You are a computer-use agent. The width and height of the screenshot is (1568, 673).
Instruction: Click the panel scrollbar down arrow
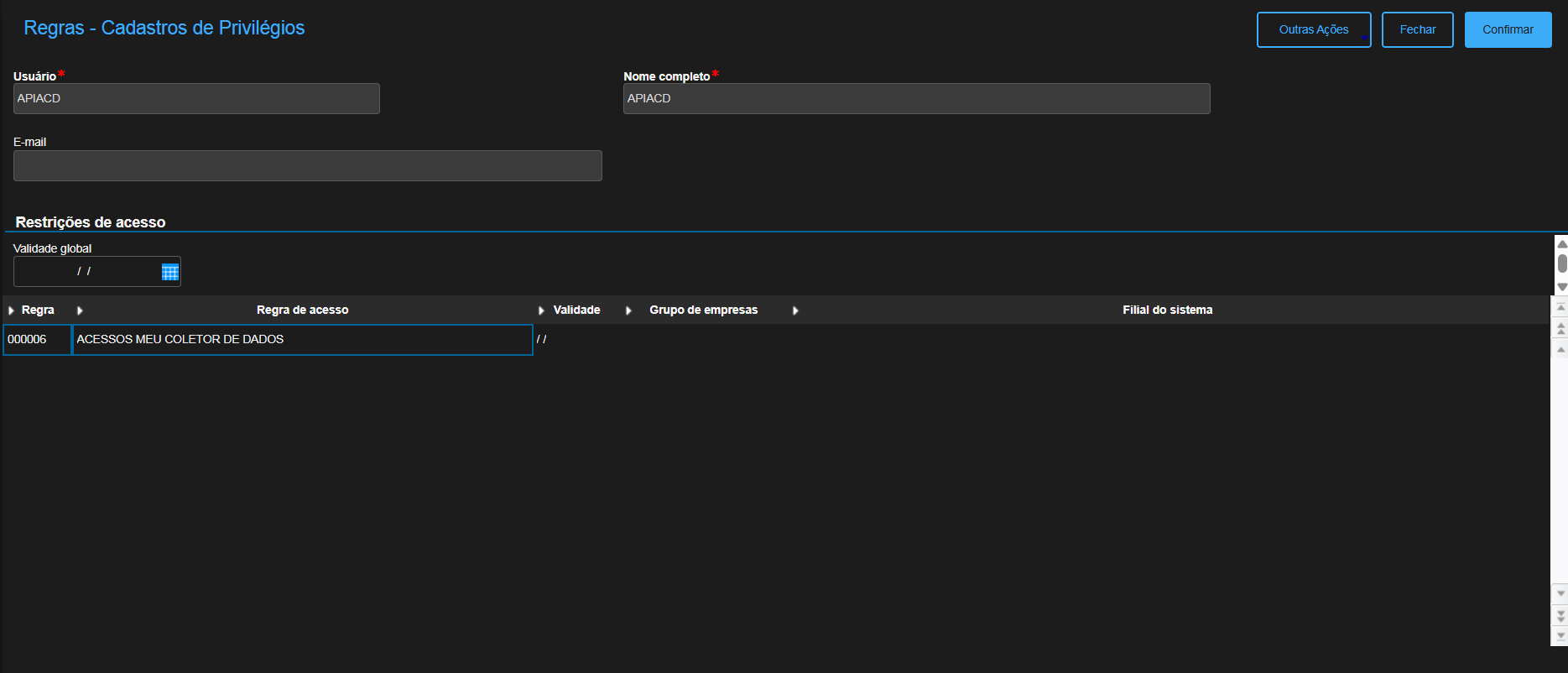coord(1561,287)
